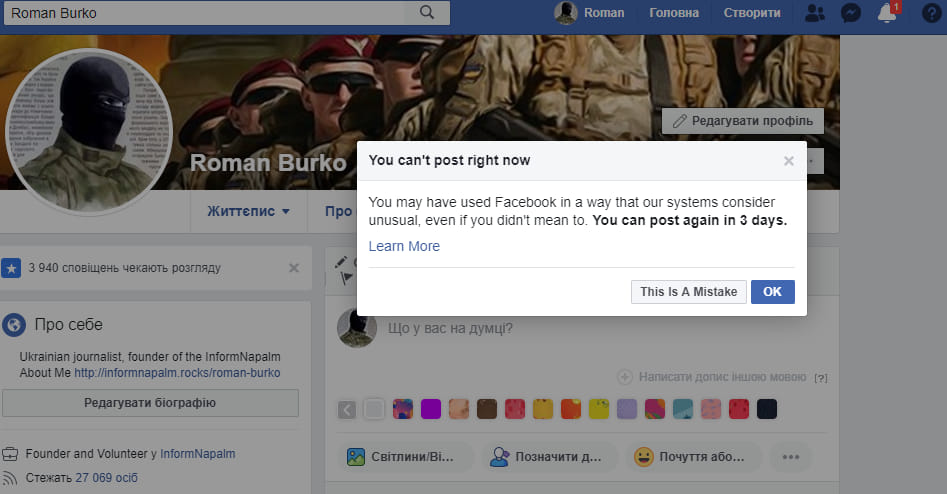The image size is (947, 494).
Task: Select the solid purple post background
Action: pyautogui.click(x=431, y=409)
